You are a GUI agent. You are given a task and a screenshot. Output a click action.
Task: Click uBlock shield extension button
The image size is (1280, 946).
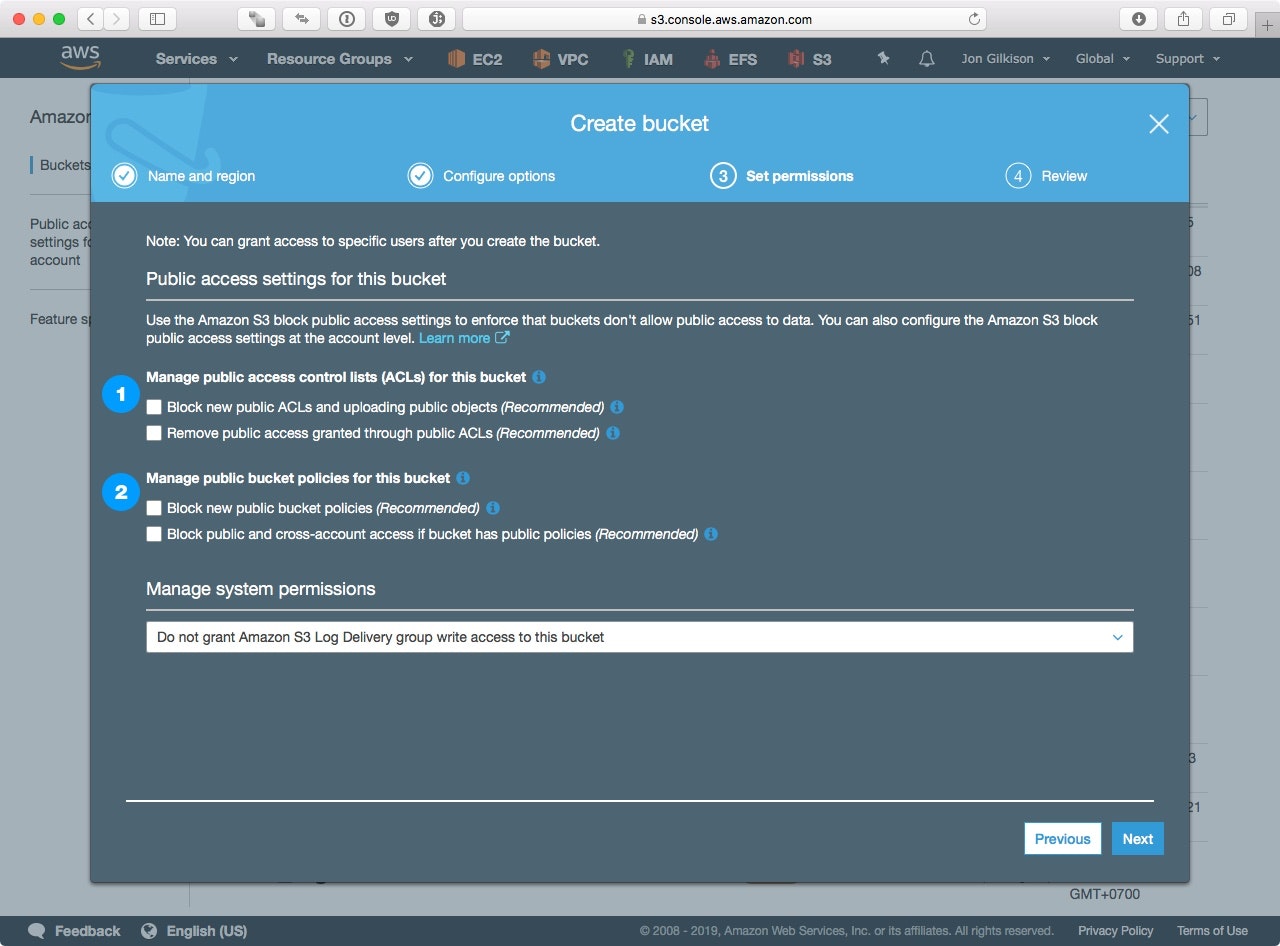coord(391,19)
